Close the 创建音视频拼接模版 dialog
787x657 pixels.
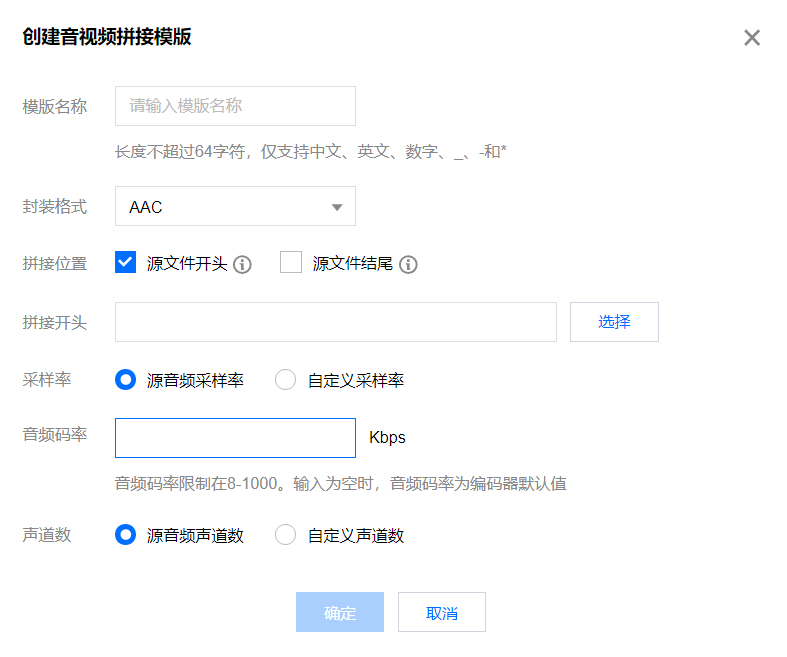pyautogui.click(x=752, y=38)
